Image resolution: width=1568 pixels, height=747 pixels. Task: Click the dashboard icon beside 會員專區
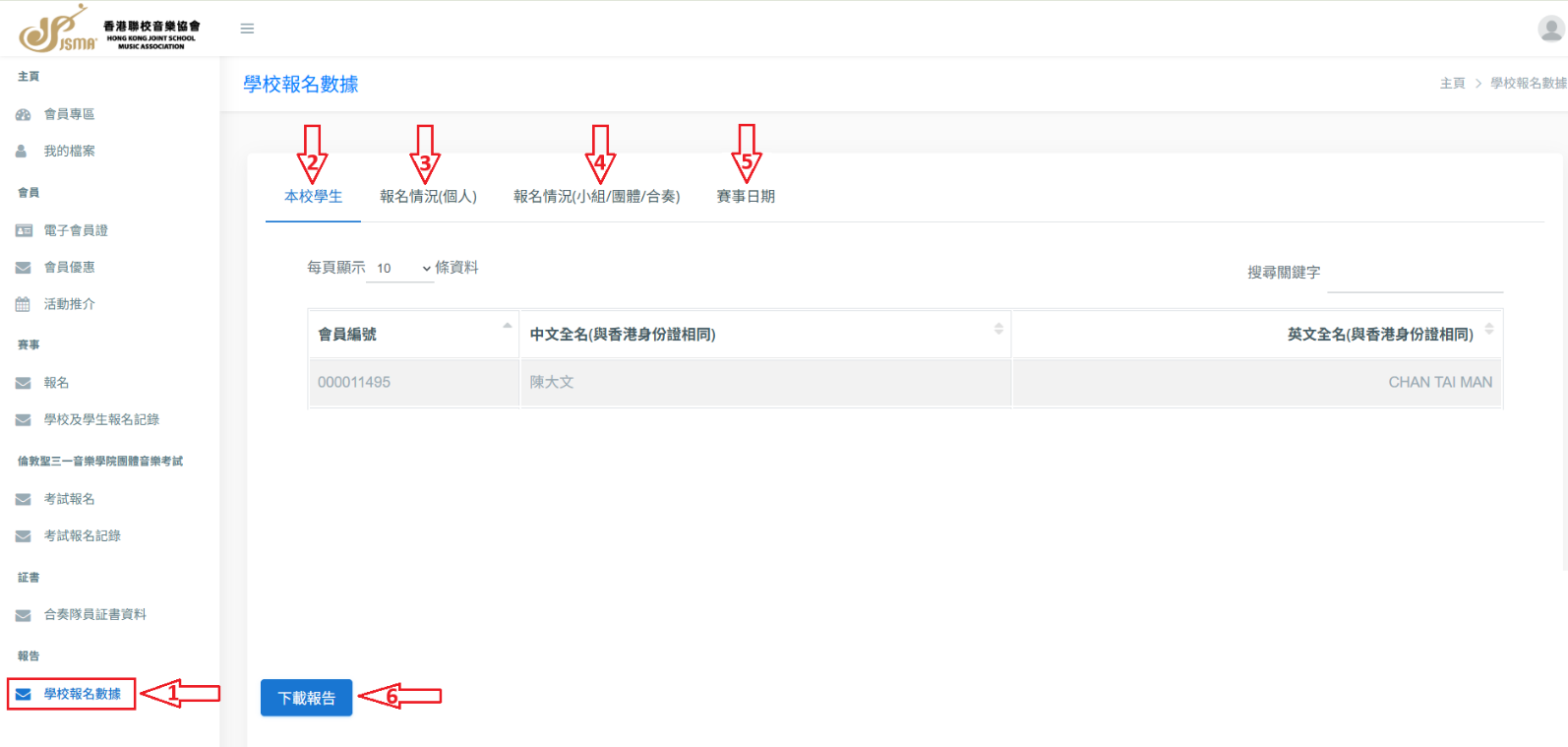tap(23, 114)
